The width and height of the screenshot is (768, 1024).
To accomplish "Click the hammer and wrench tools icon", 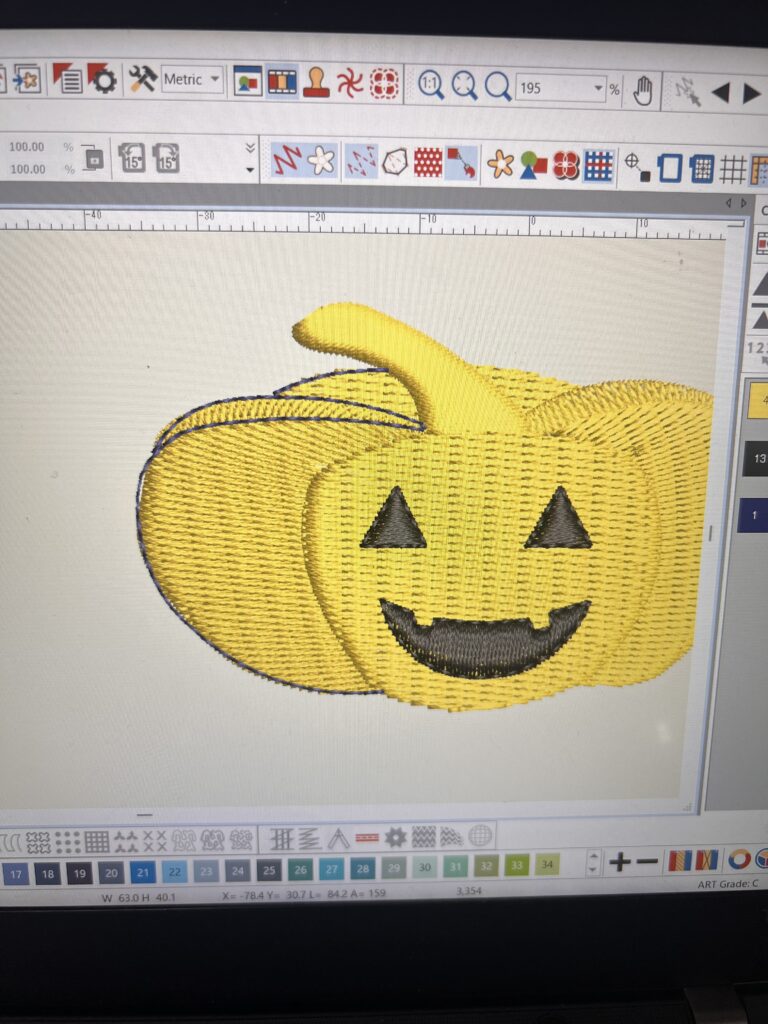I will click(x=142, y=79).
